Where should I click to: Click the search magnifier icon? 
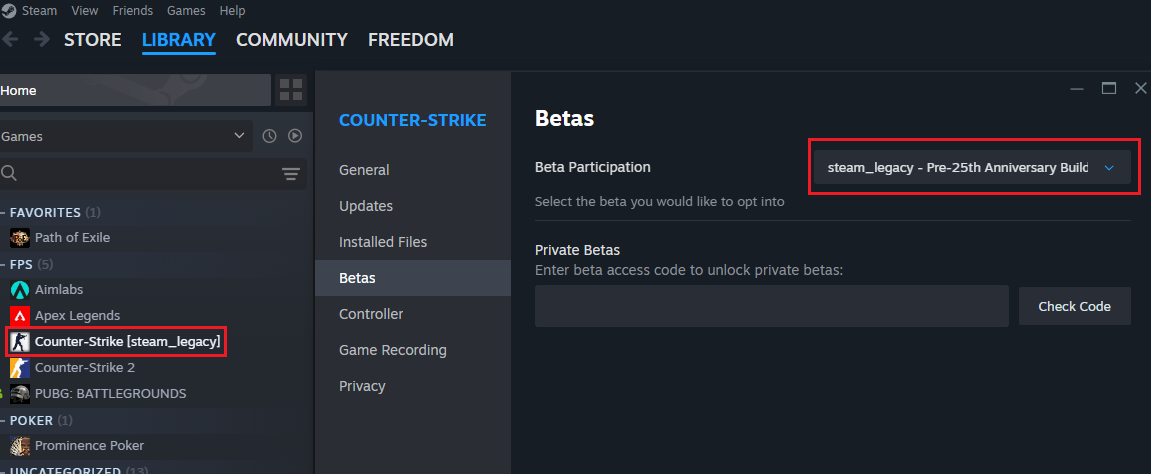pyautogui.click(x=9, y=174)
